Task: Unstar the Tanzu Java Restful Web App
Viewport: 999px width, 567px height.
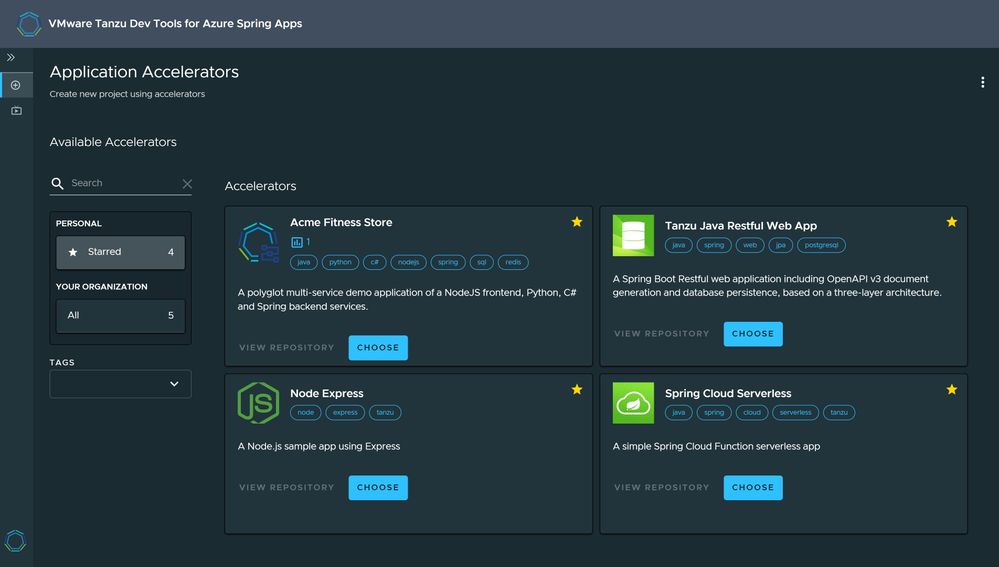Action: [x=951, y=222]
